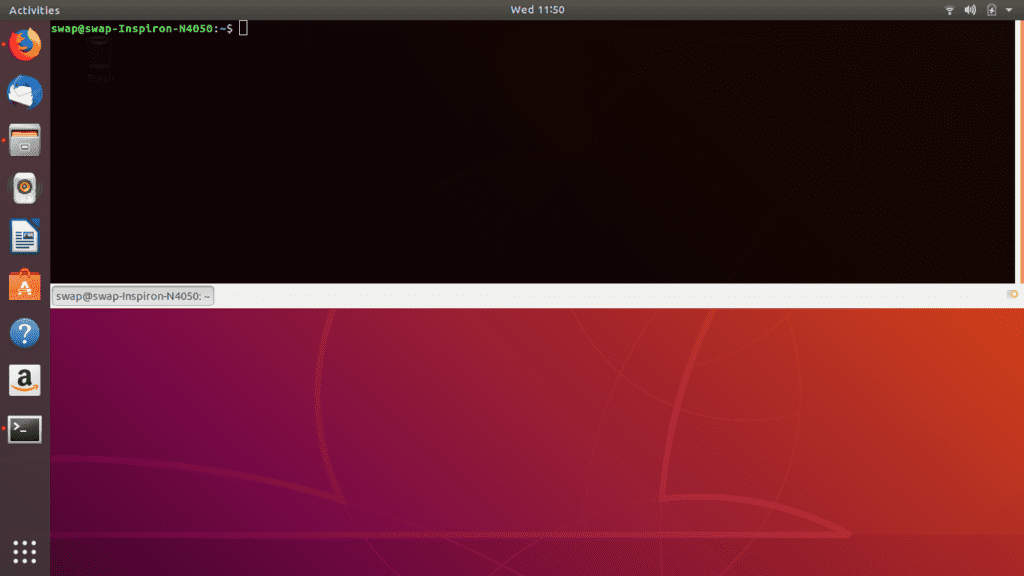
Task: Click the Trash icon on the desktop
Action: click(97, 65)
